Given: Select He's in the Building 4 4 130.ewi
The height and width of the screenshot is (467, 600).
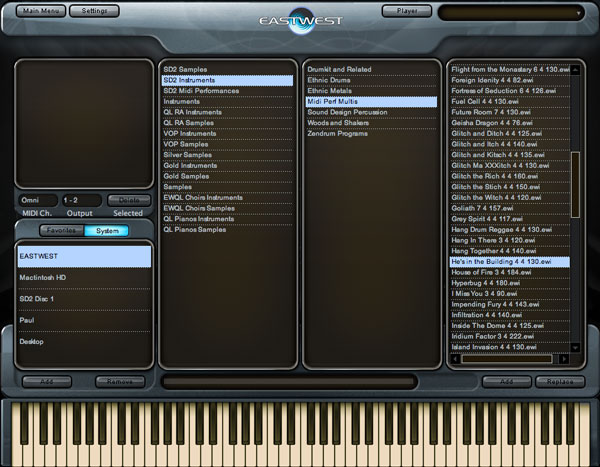Looking at the screenshot, I should (x=510, y=262).
